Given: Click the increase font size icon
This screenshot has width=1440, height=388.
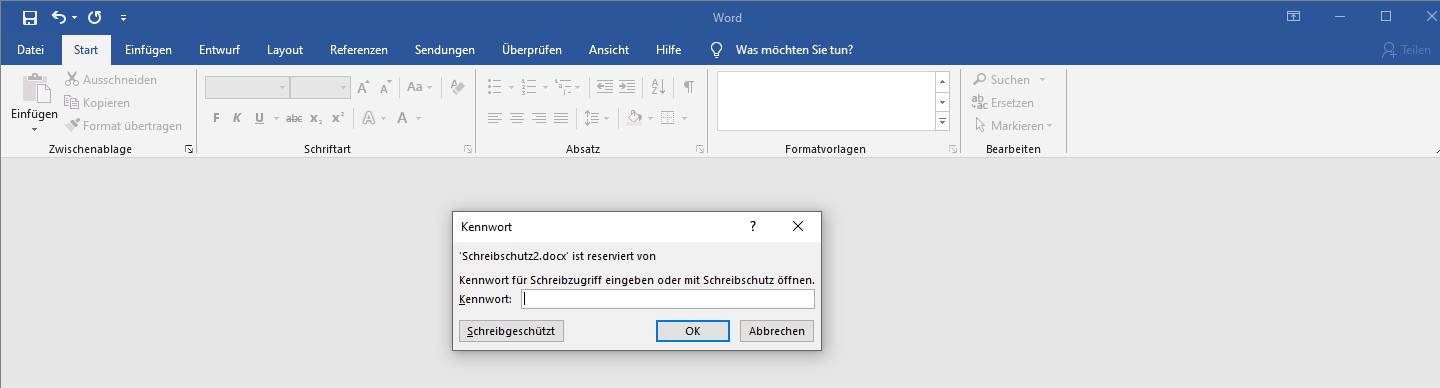Looking at the screenshot, I should pyautogui.click(x=364, y=87).
